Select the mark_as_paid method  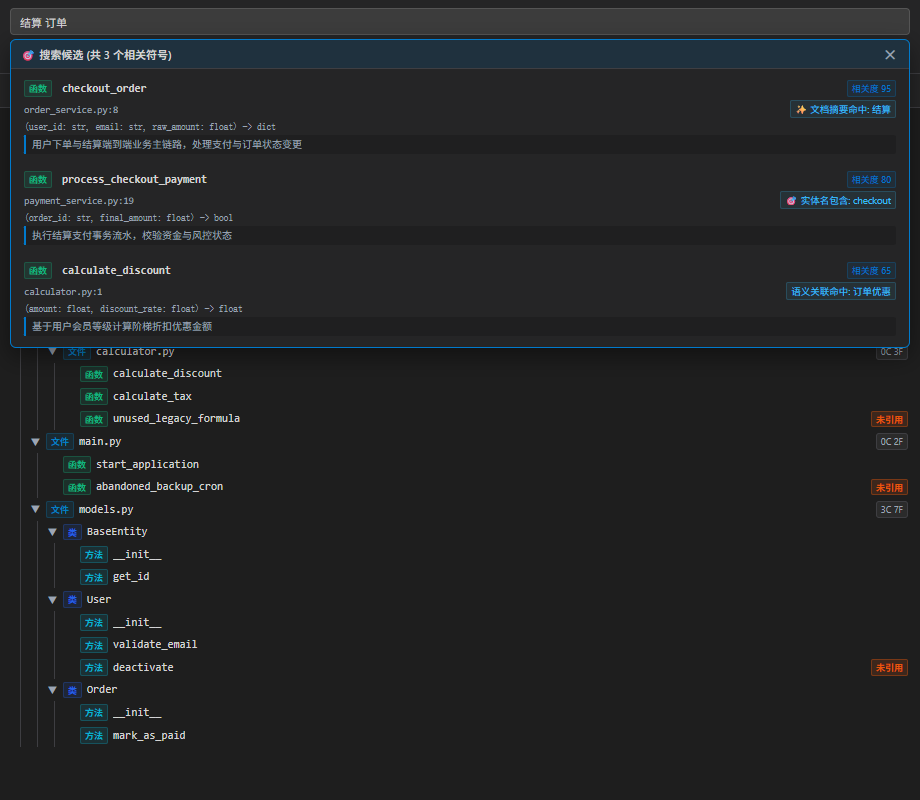click(149, 735)
